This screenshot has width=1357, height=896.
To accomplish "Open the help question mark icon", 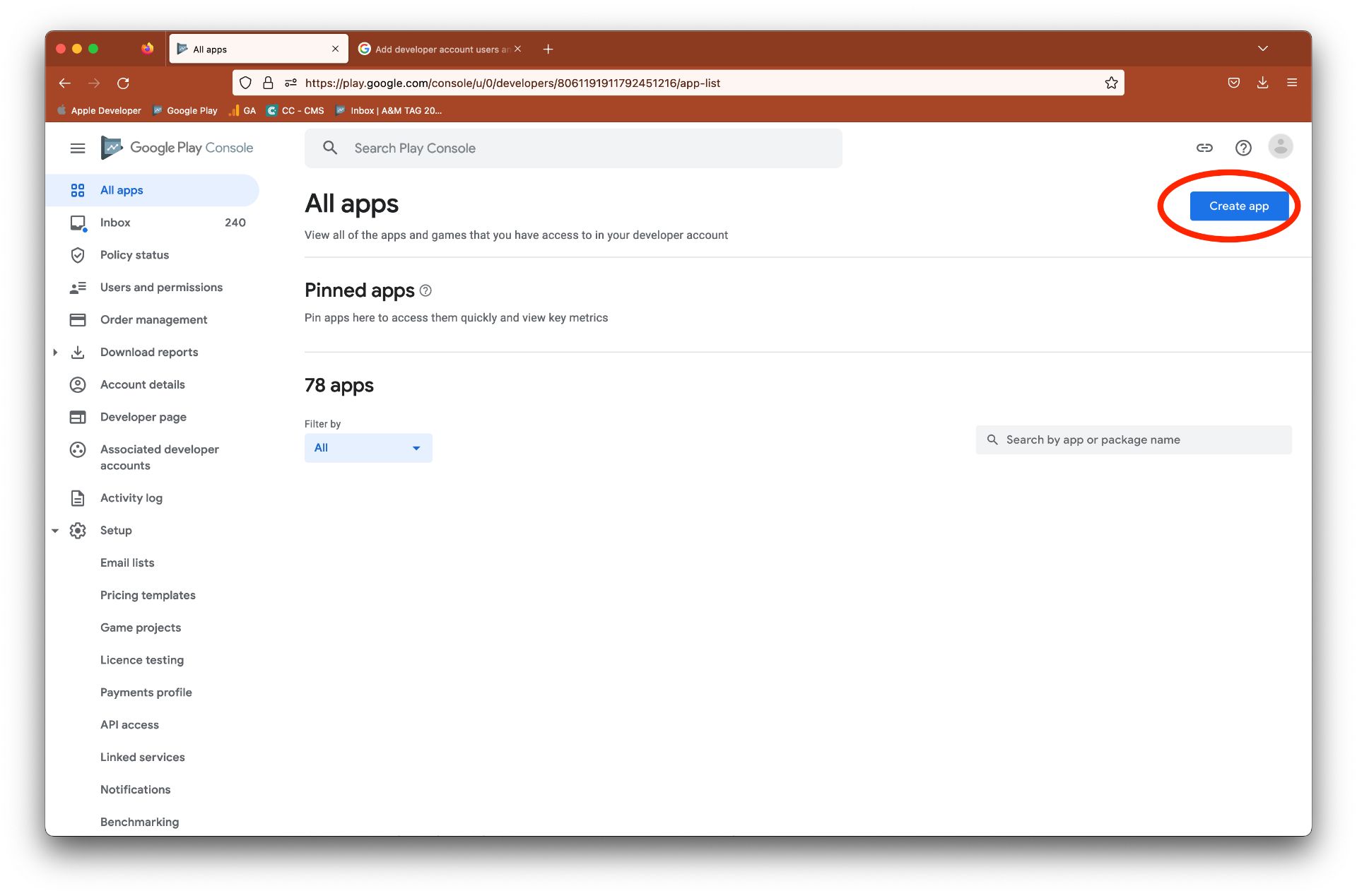I will coord(1243,148).
